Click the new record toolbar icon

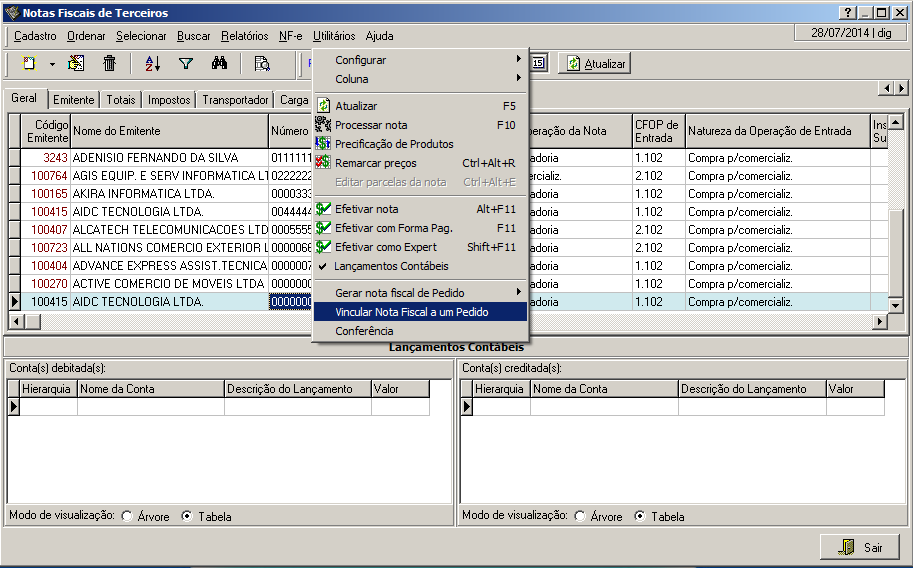point(30,64)
